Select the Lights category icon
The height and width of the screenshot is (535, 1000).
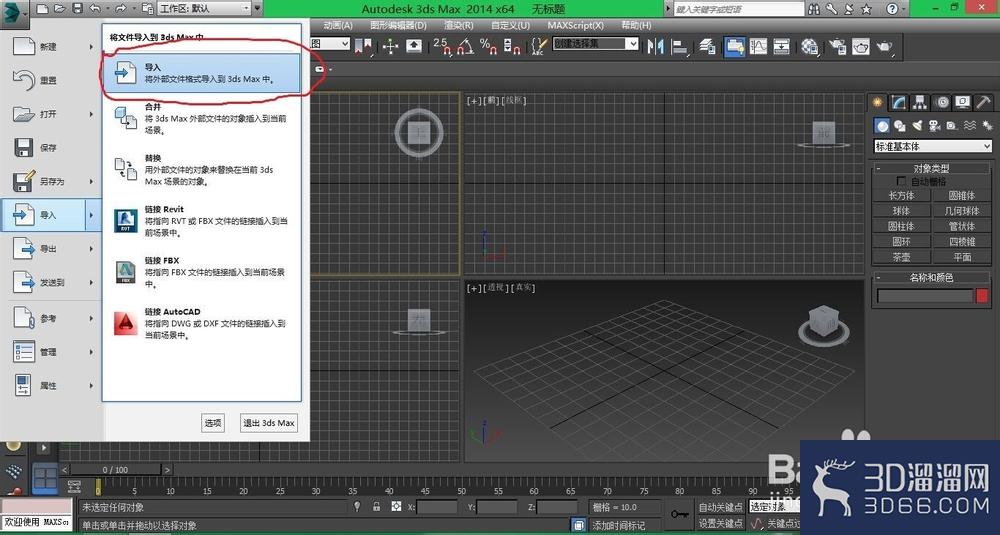pos(917,126)
